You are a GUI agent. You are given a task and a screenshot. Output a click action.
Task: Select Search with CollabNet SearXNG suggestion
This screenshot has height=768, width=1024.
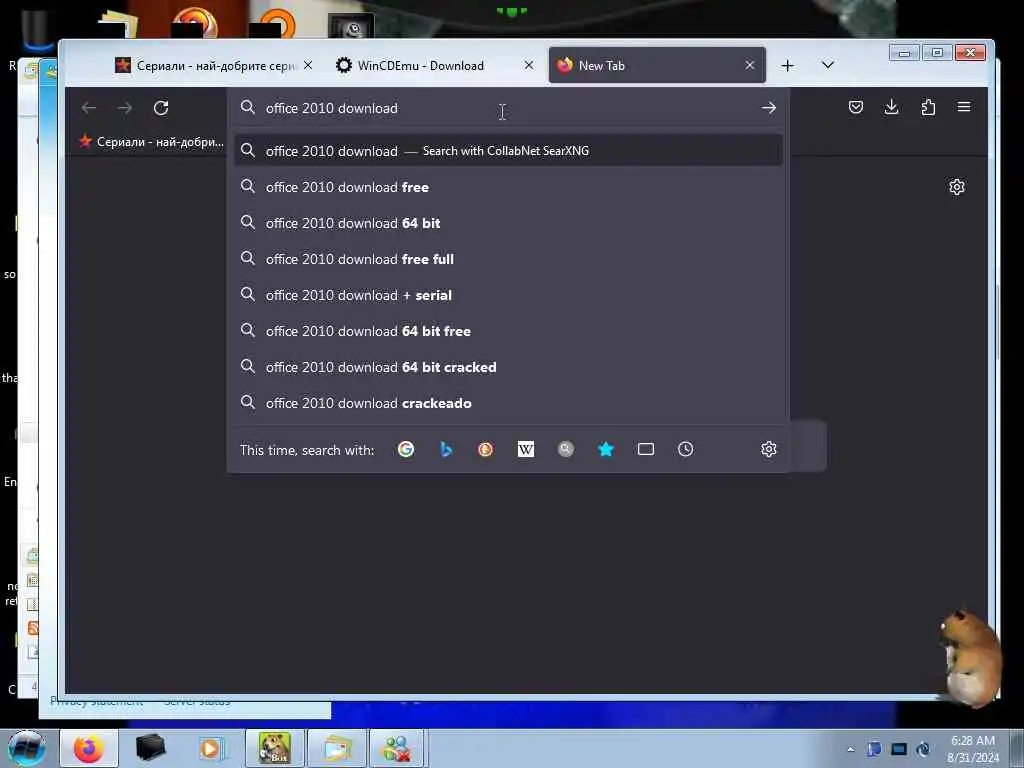[508, 151]
